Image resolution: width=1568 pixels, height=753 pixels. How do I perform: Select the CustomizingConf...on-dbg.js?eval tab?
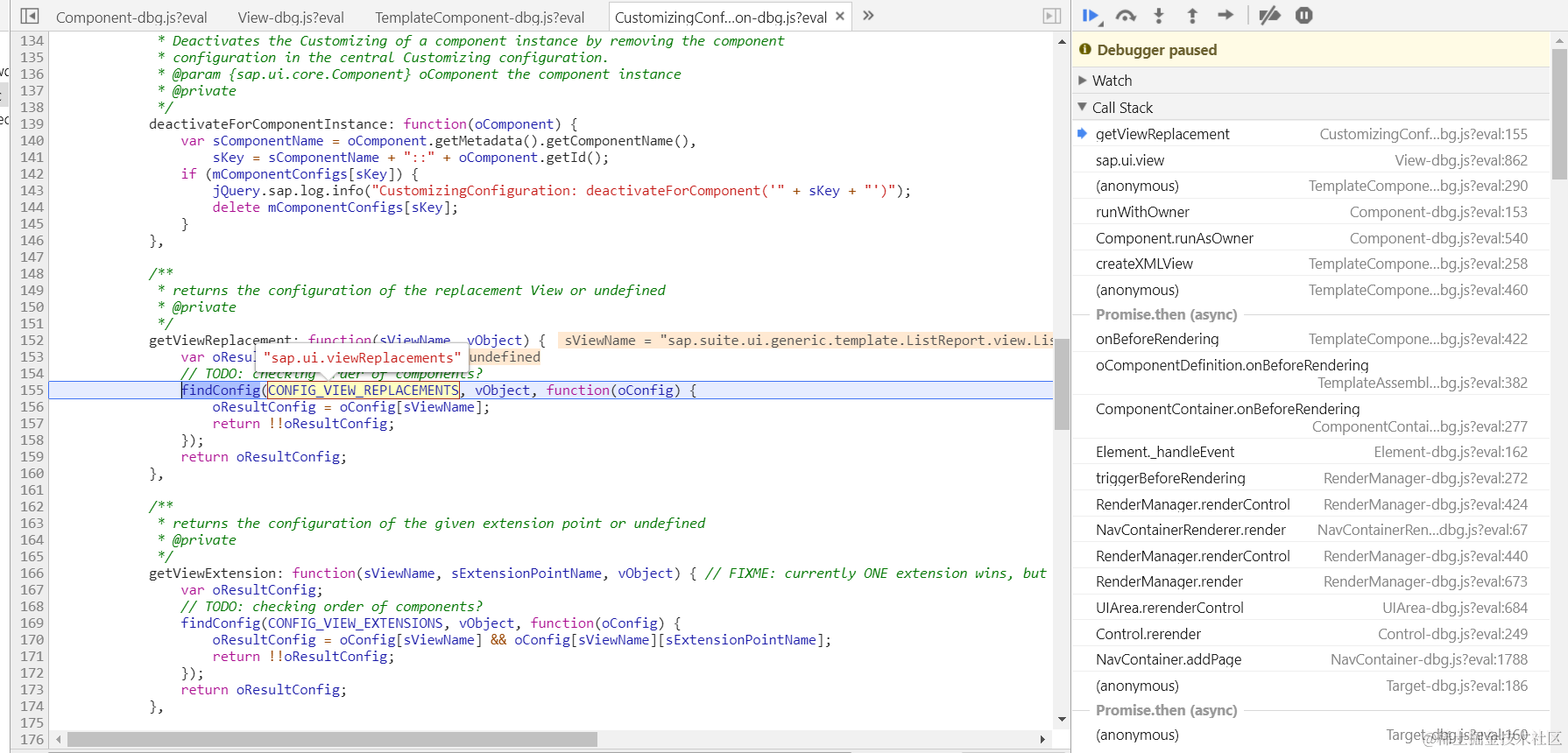tap(721, 18)
